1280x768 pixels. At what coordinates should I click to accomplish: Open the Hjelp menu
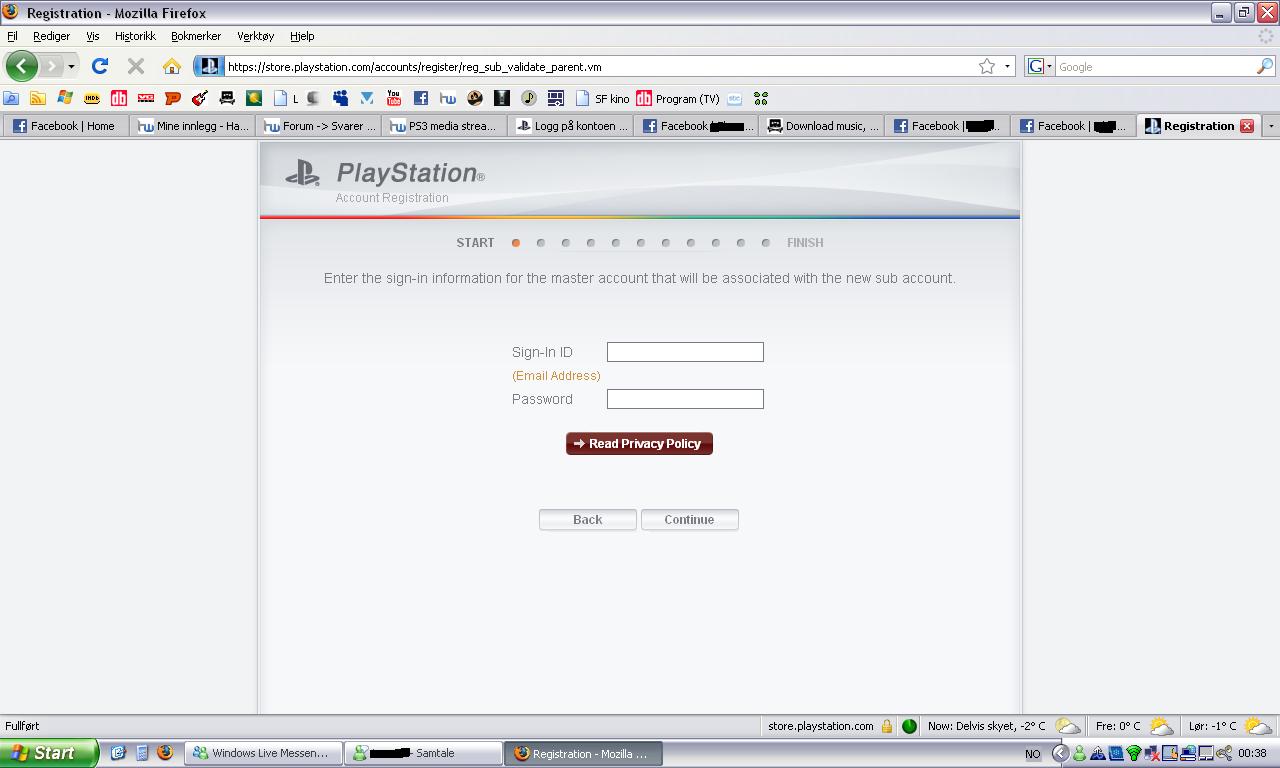(x=302, y=36)
